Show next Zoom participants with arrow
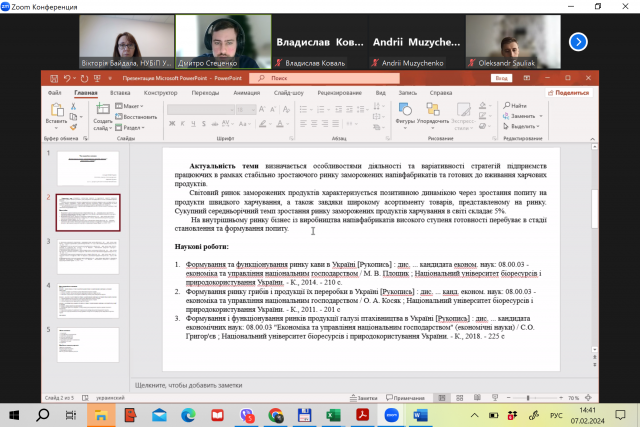This screenshot has height=427, width=640. [x=578, y=41]
